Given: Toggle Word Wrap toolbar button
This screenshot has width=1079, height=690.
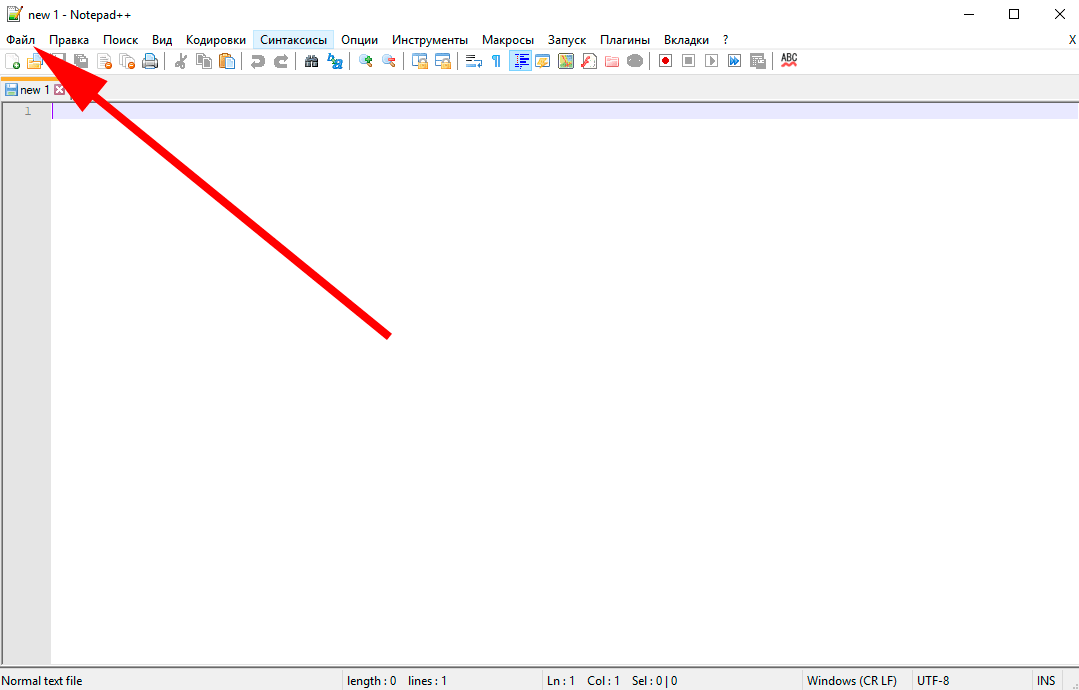Looking at the screenshot, I should point(473,61).
